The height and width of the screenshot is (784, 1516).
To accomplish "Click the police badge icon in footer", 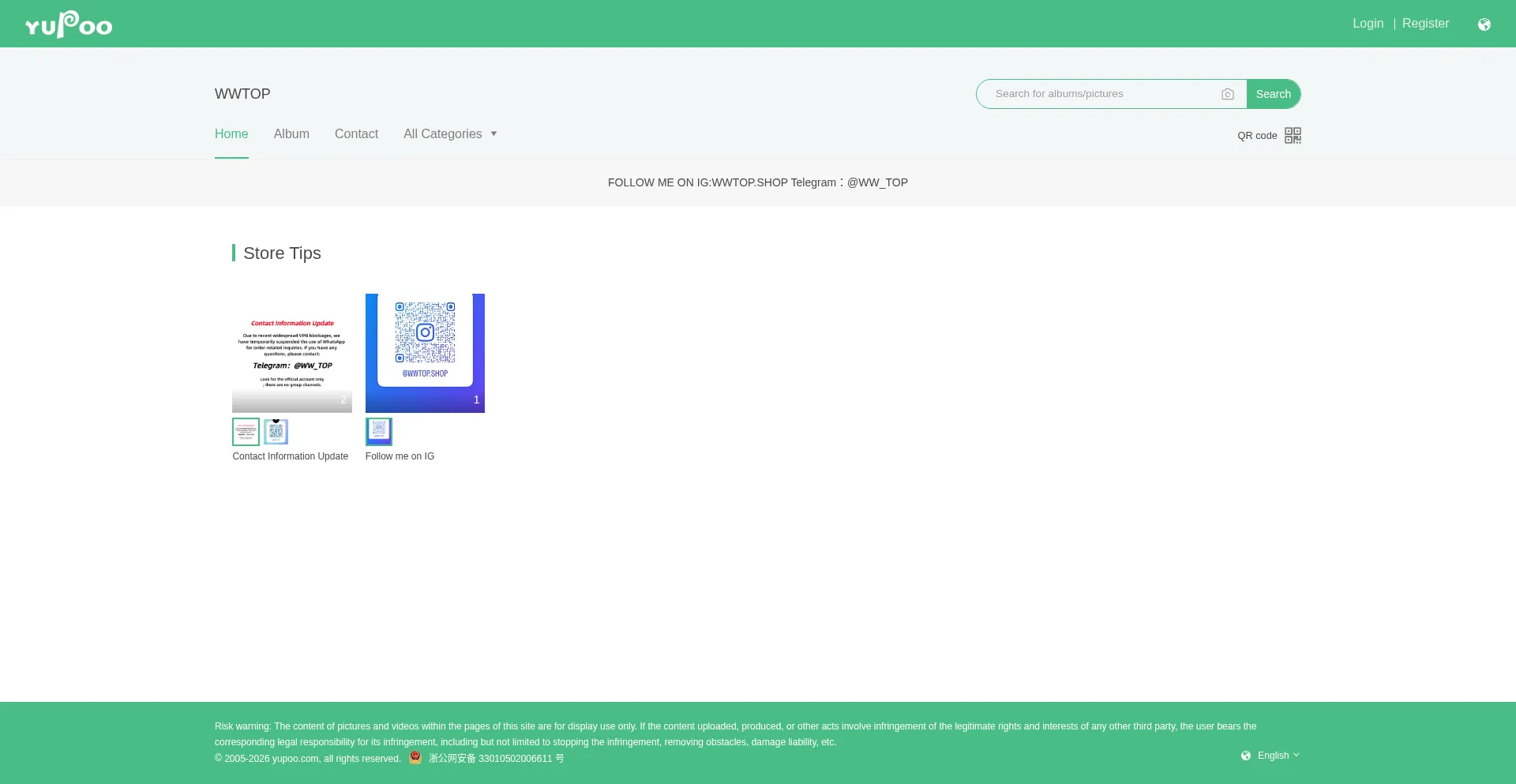I will tap(415, 758).
